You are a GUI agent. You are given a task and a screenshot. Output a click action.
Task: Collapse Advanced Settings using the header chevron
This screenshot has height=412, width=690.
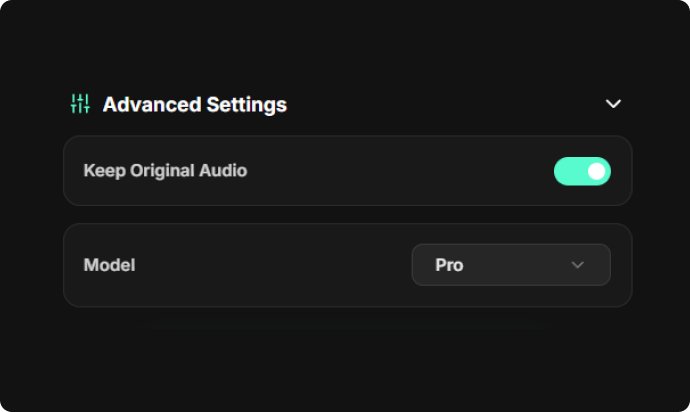coord(613,104)
